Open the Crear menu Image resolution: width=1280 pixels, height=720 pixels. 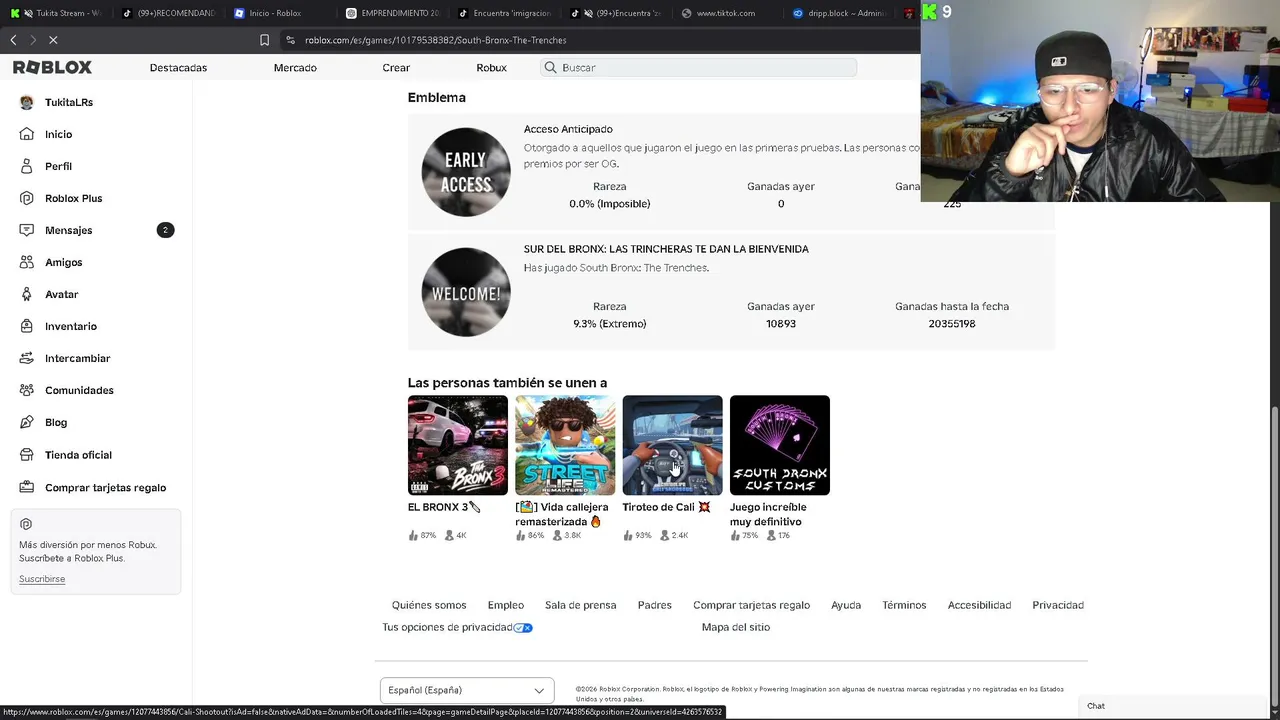coord(396,67)
